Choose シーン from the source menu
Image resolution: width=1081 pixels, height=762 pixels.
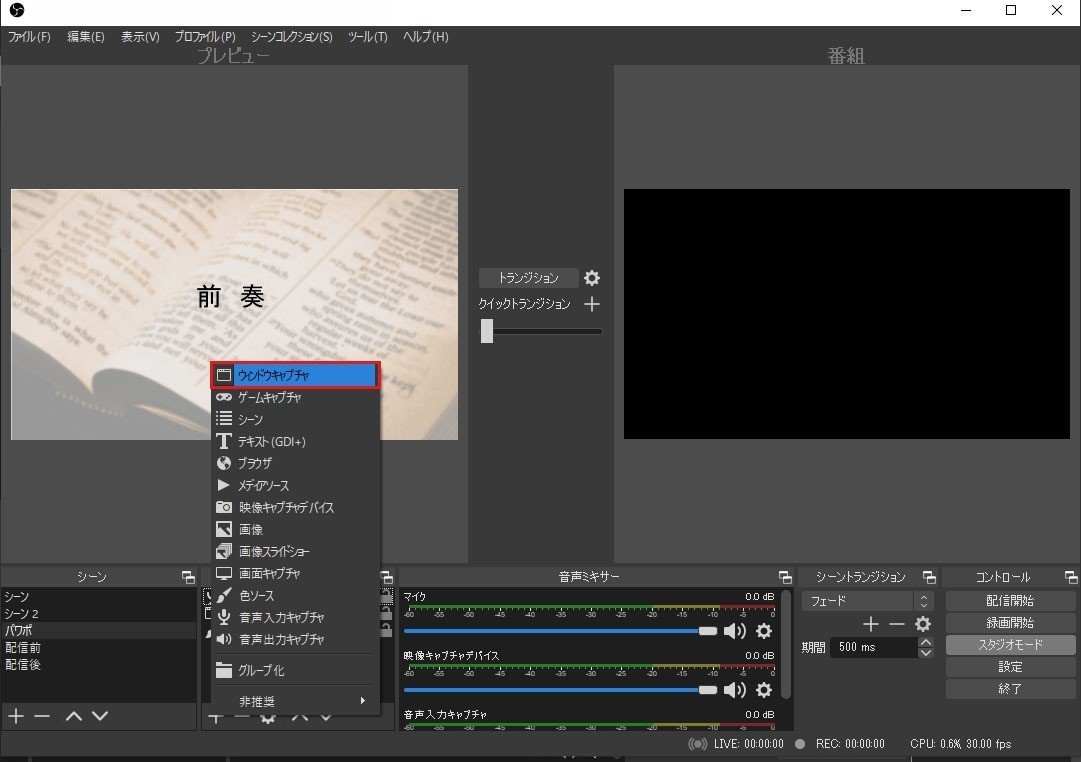click(x=296, y=419)
